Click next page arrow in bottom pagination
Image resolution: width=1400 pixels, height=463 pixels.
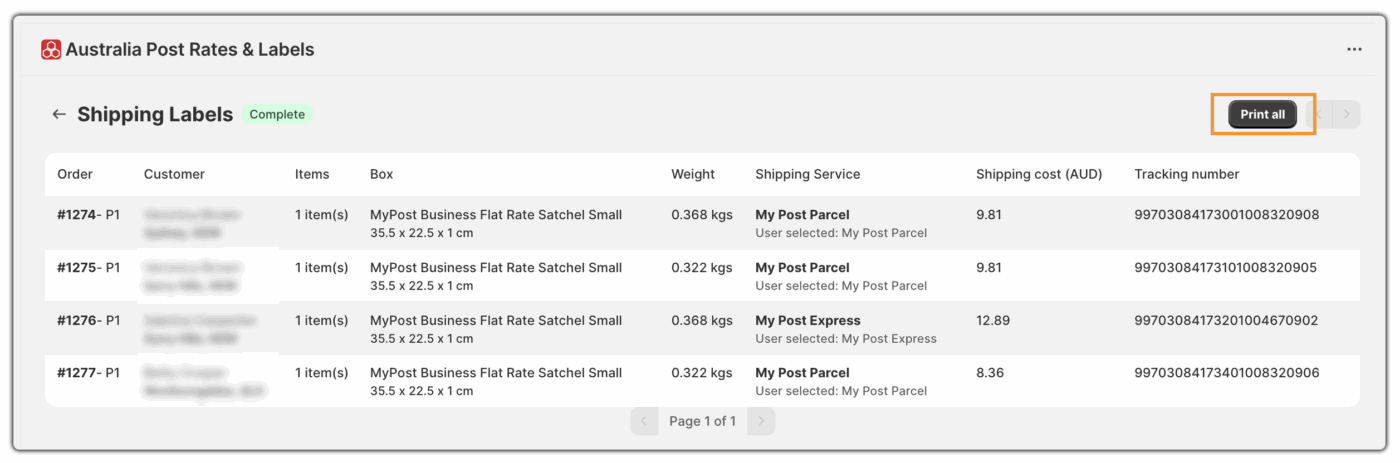pyautogui.click(x=762, y=421)
